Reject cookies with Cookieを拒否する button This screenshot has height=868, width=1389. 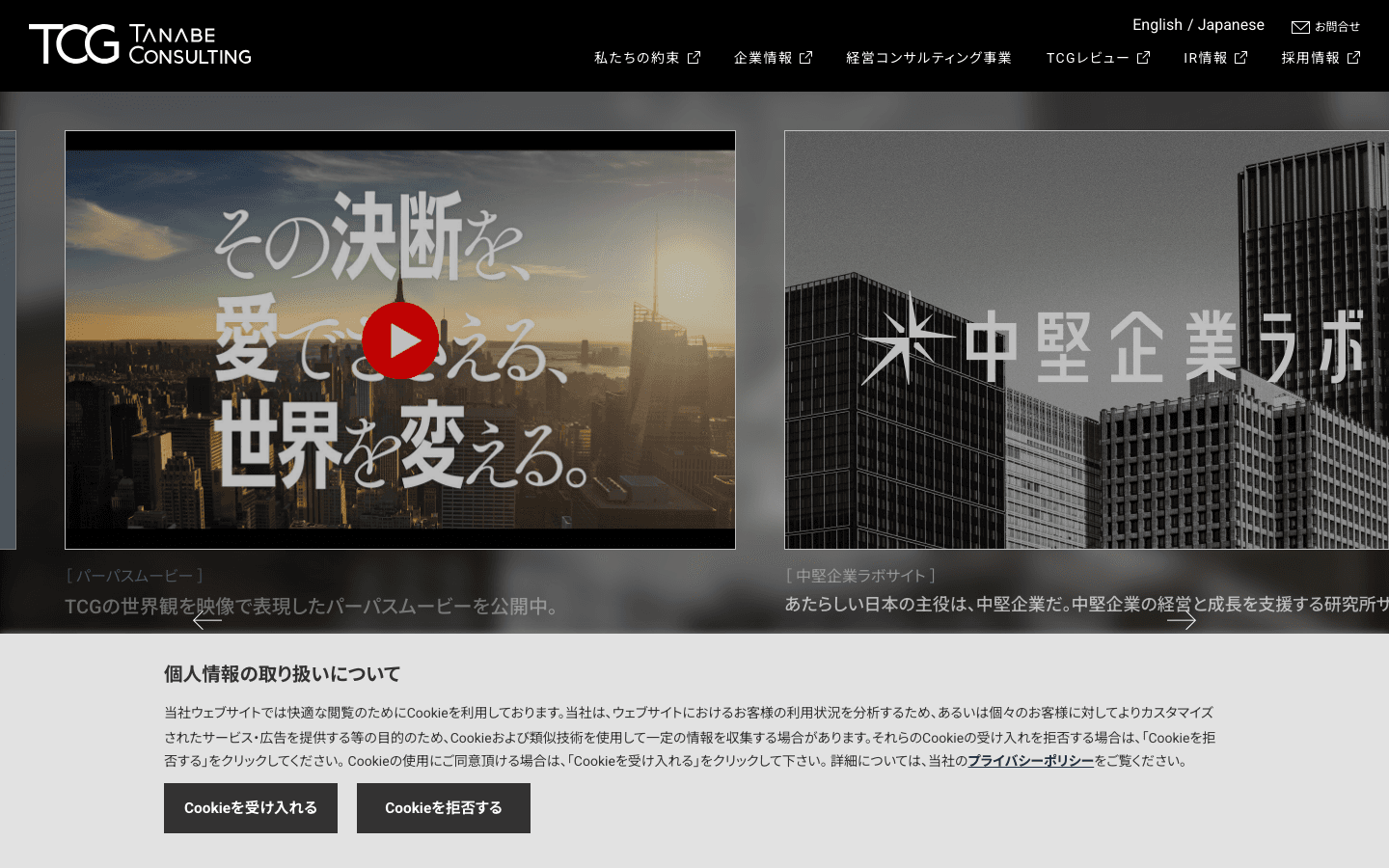pyautogui.click(x=444, y=808)
